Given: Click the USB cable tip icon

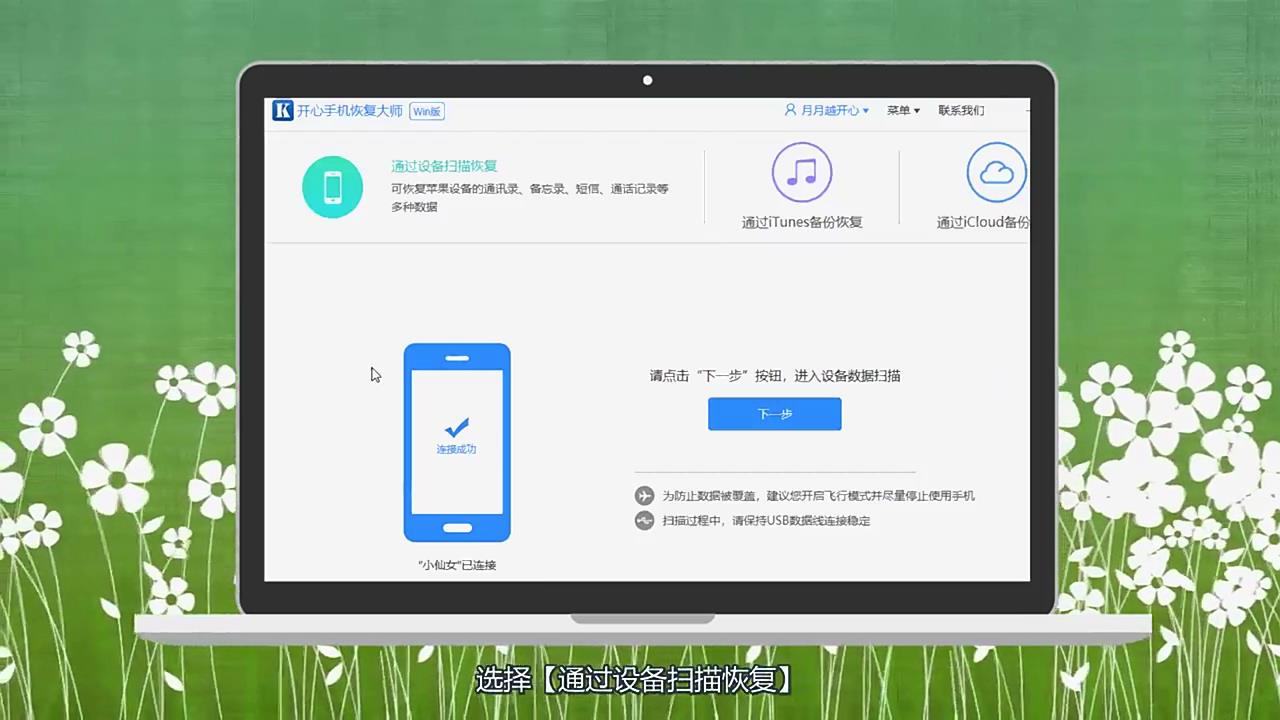Looking at the screenshot, I should pos(644,520).
